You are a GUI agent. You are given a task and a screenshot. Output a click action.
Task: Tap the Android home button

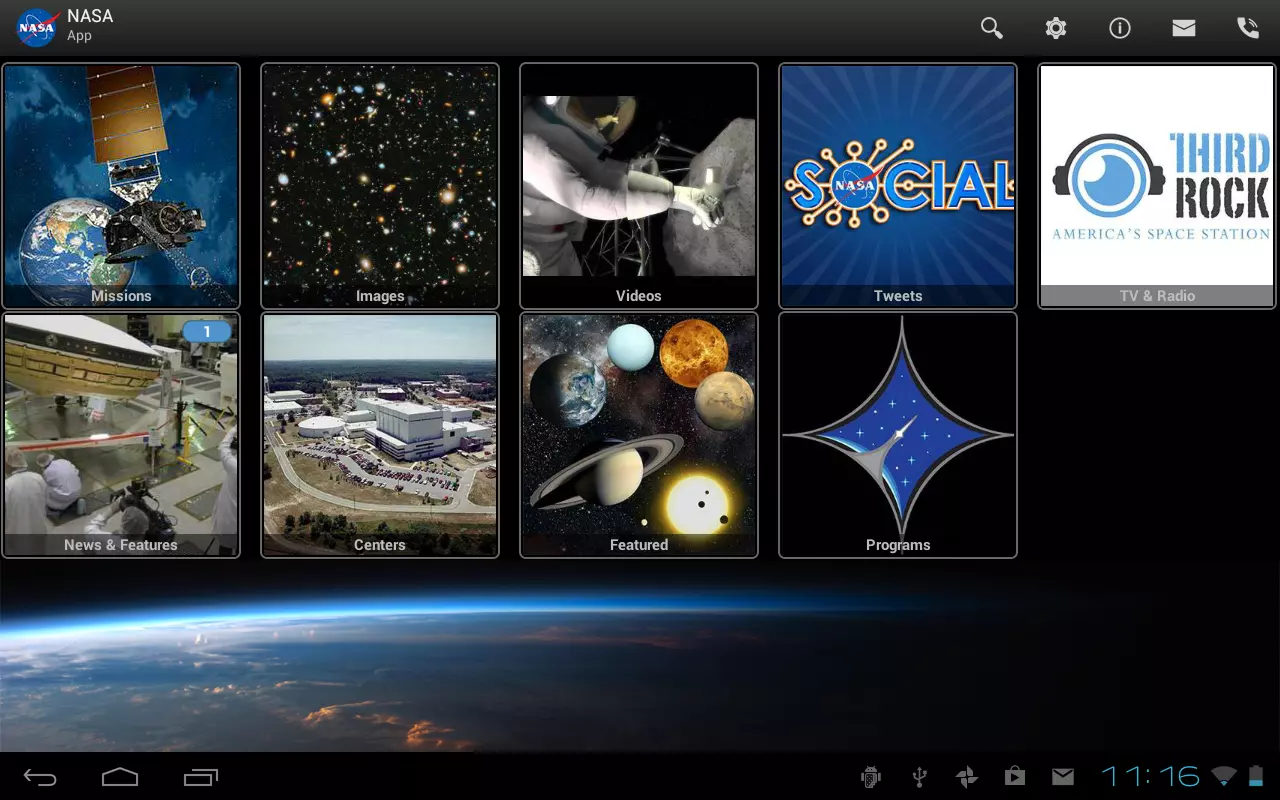coord(120,777)
